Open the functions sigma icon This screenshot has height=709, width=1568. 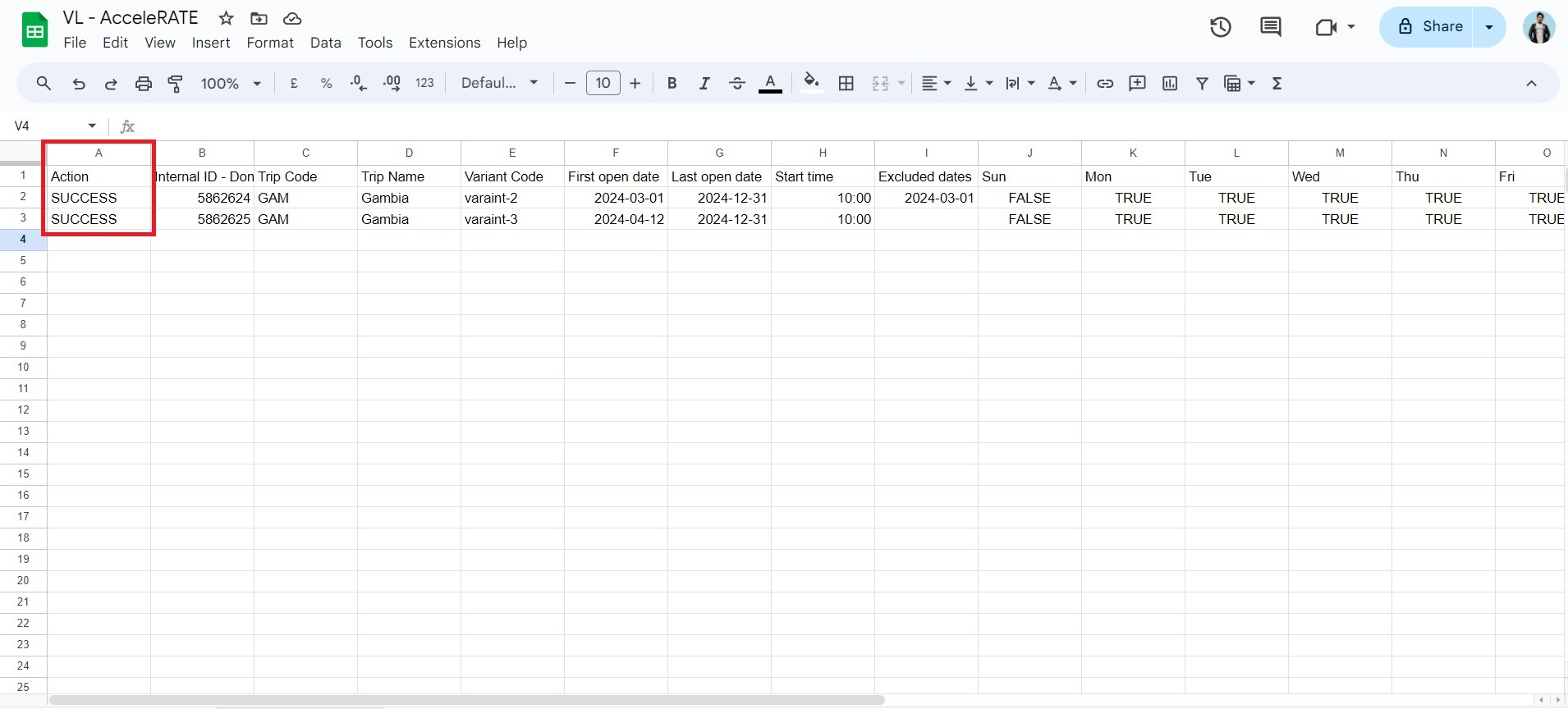pyautogui.click(x=1277, y=84)
